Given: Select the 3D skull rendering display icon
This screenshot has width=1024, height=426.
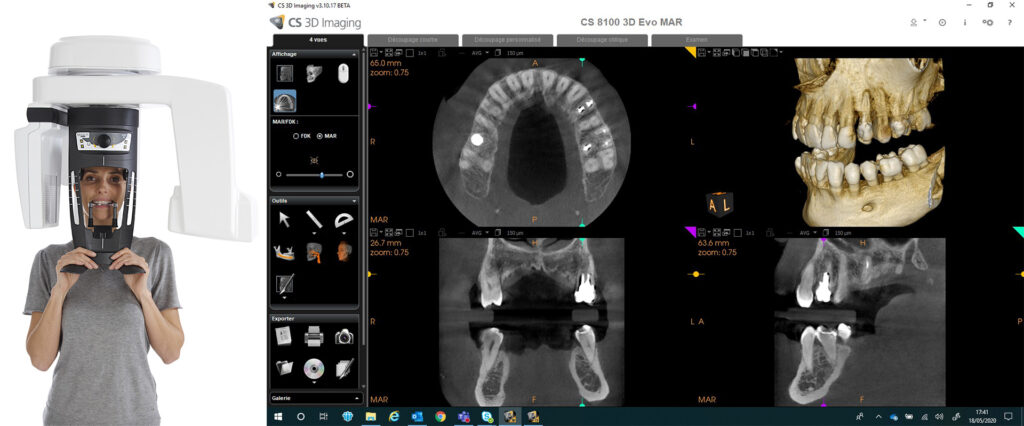Looking at the screenshot, I should pos(314,73).
